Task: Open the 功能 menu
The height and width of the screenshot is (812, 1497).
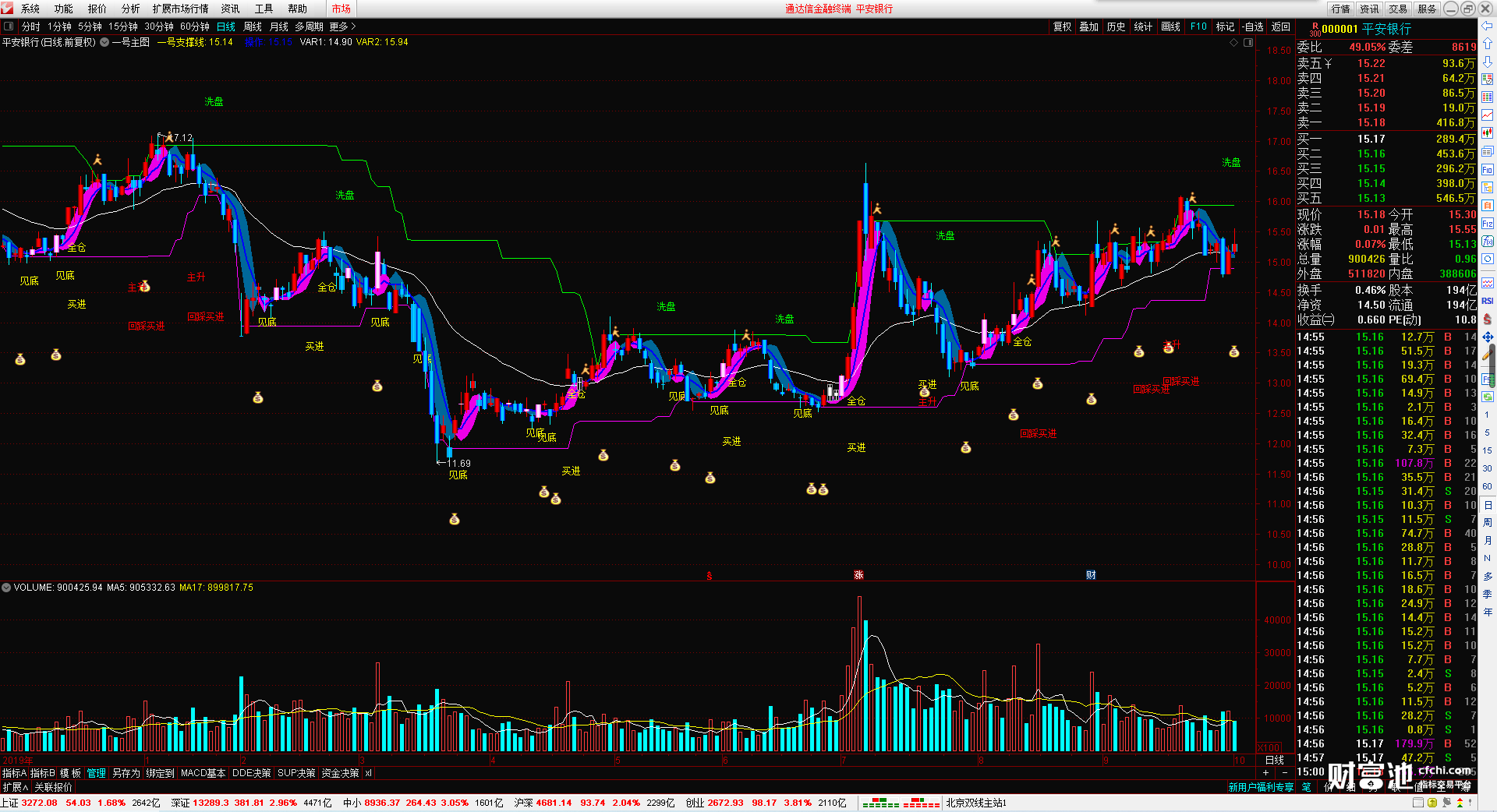Action: [63, 9]
